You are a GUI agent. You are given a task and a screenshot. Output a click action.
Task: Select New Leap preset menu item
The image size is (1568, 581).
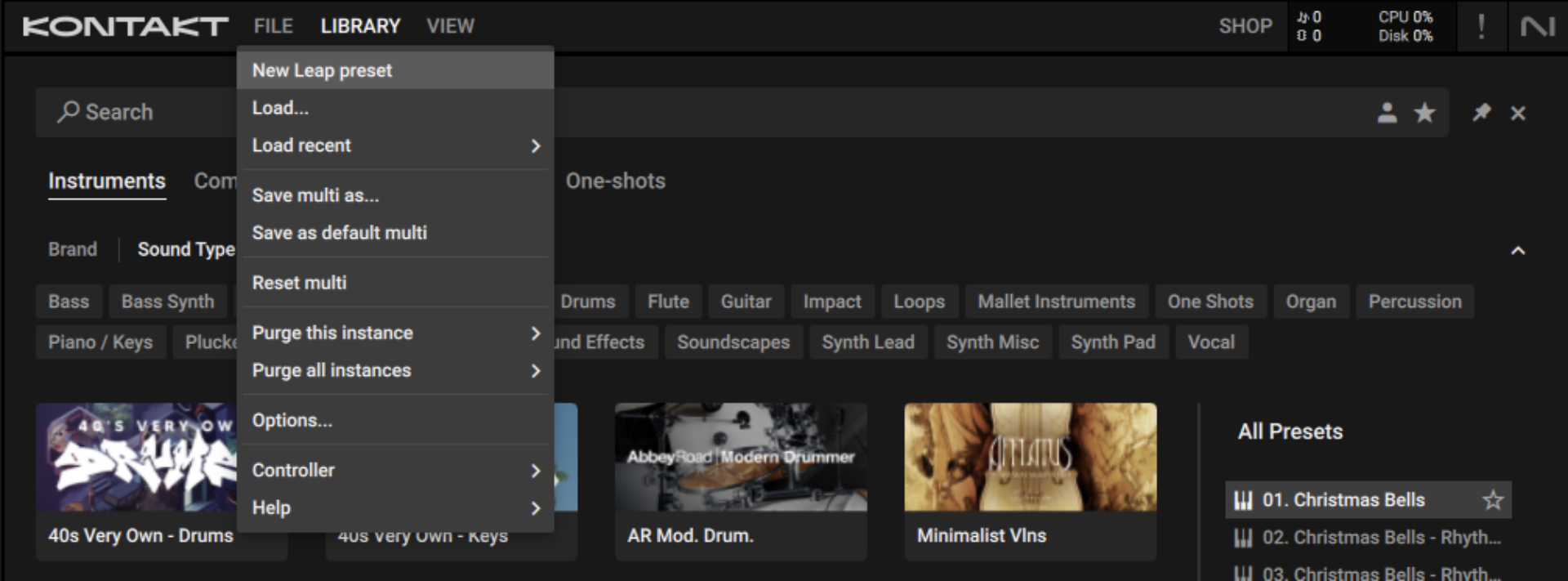[x=394, y=71]
